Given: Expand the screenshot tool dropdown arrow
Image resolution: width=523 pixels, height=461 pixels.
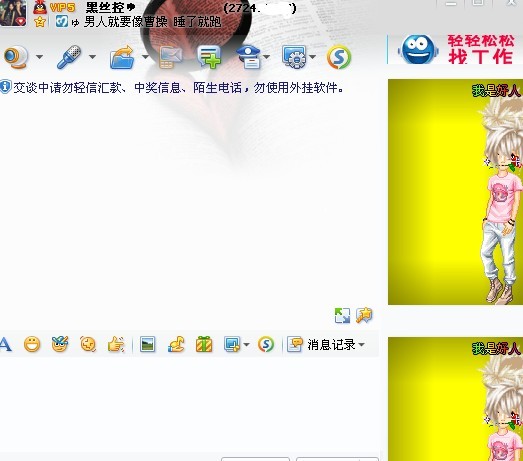Looking at the screenshot, I should (246, 345).
